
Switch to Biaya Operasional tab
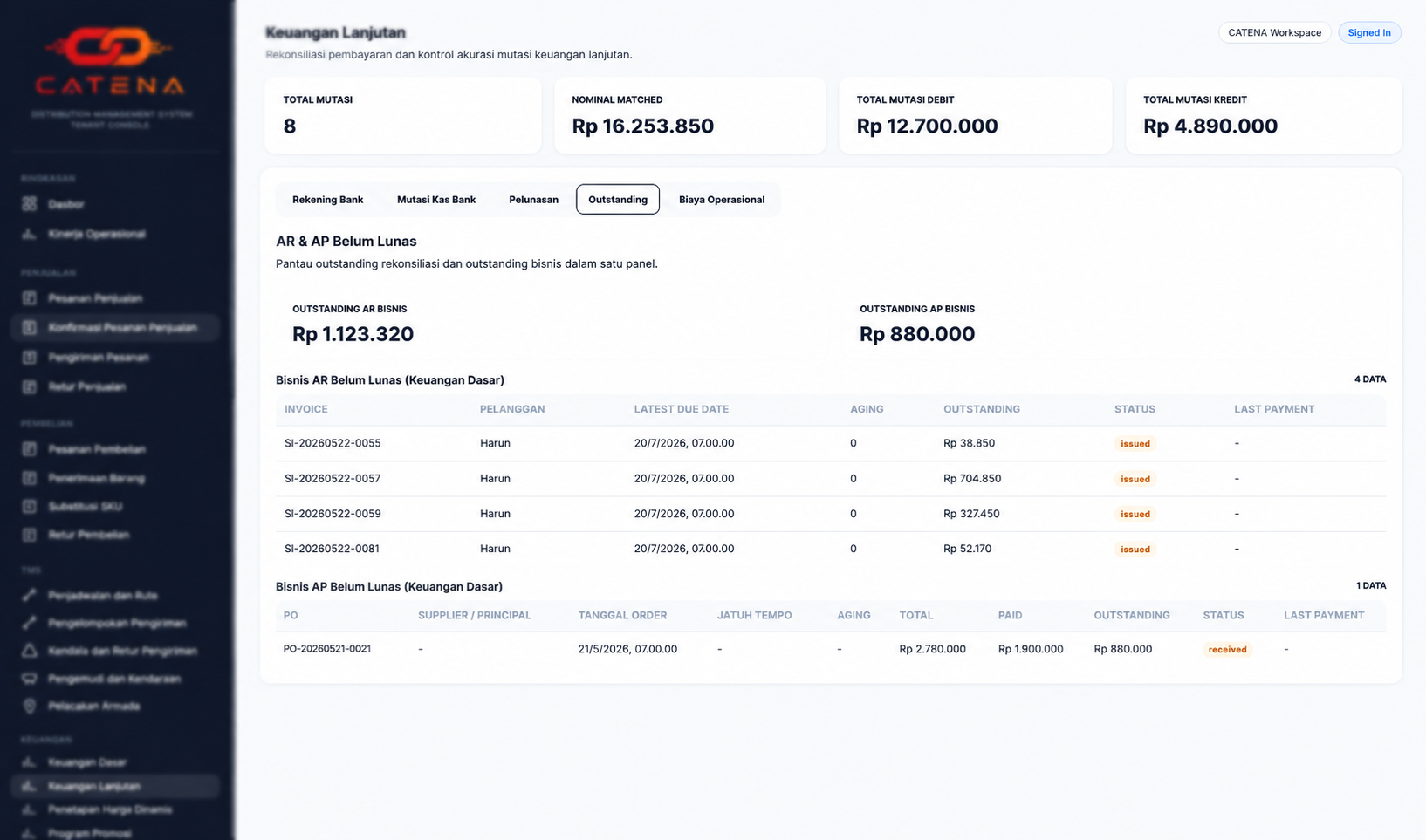(x=722, y=200)
